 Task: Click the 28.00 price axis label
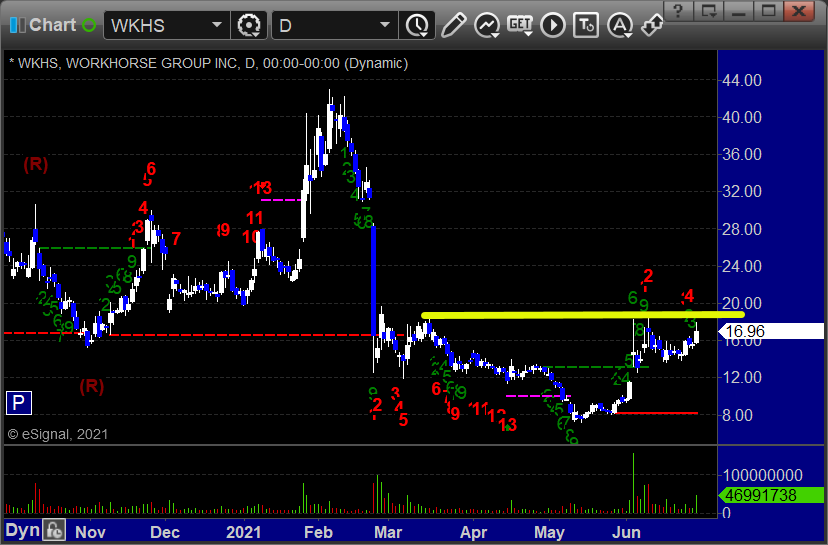(742, 229)
